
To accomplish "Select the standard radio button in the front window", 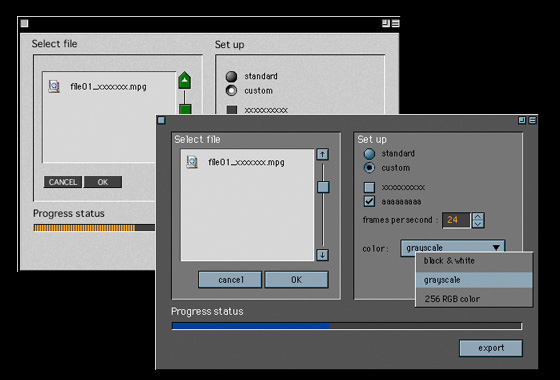I will 369,154.
